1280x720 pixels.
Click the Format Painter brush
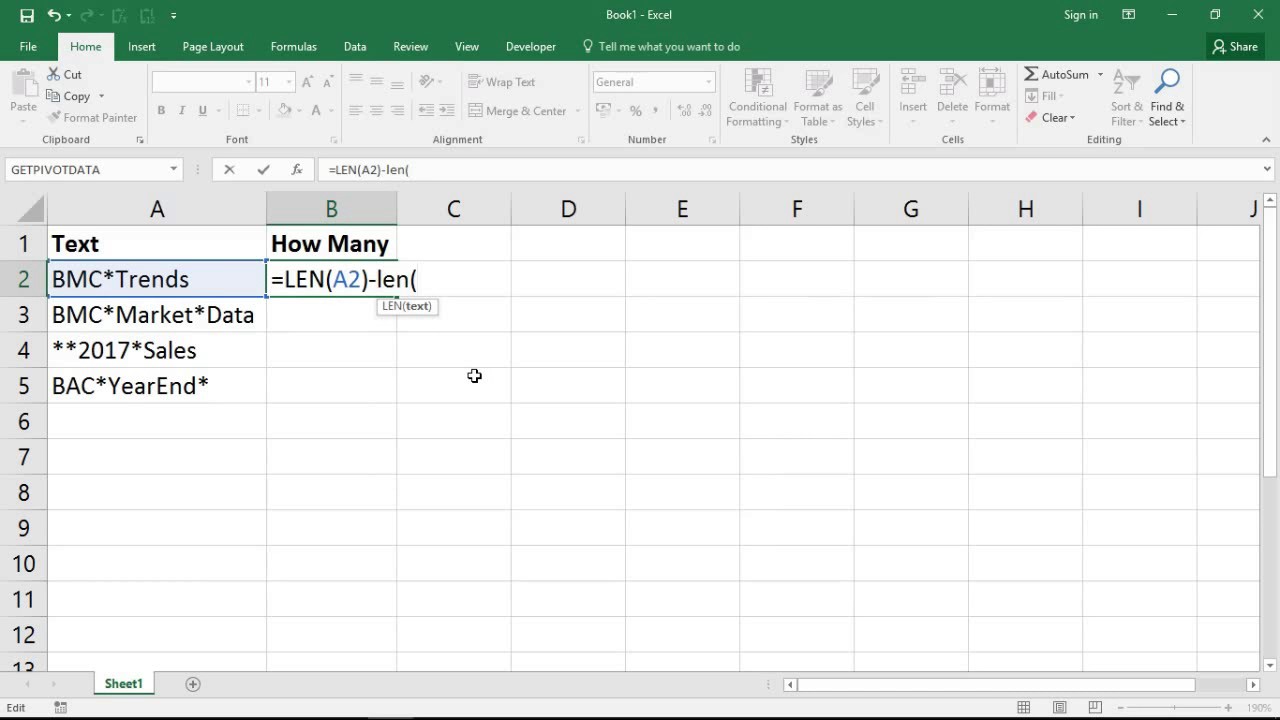coord(92,118)
